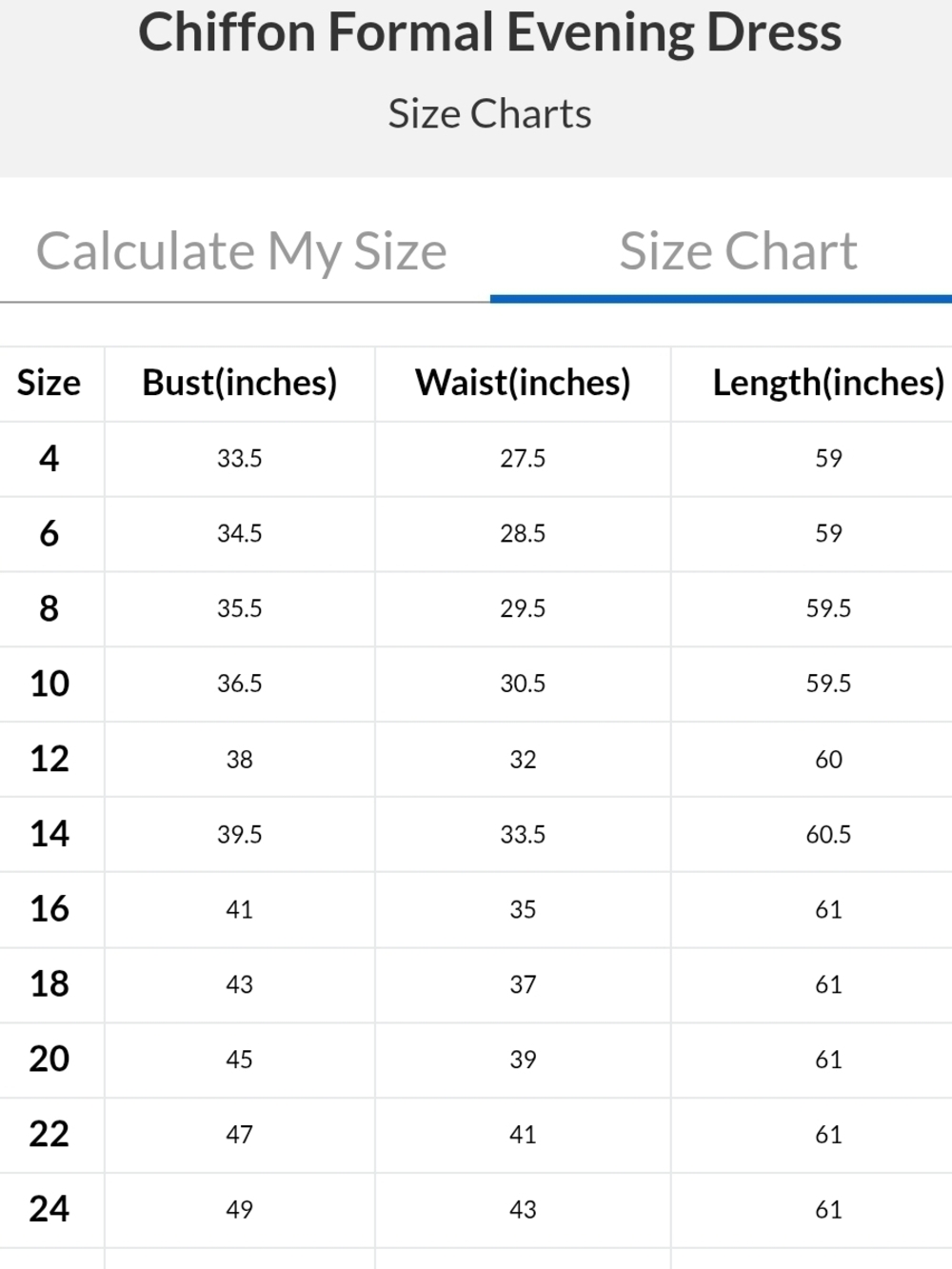Select the size 4 row label
The width and height of the screenshot is (952, 1269).
pos(49,459)
